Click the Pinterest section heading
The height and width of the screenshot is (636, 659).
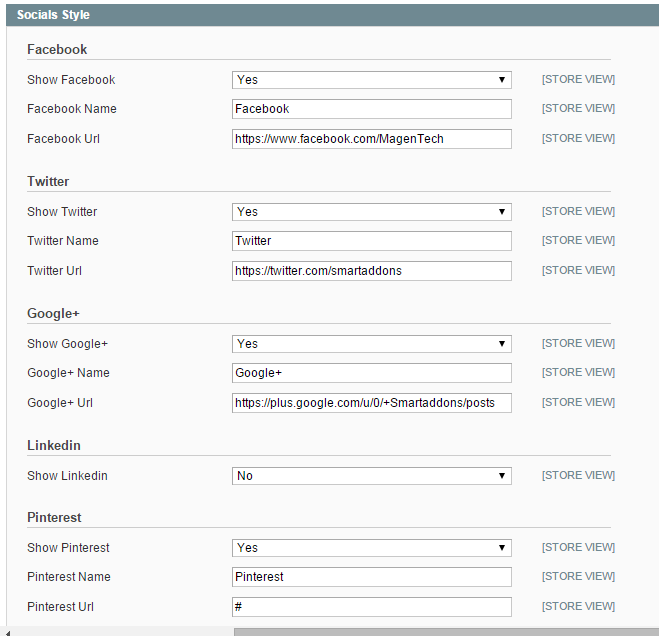click(x=54, y=517)
